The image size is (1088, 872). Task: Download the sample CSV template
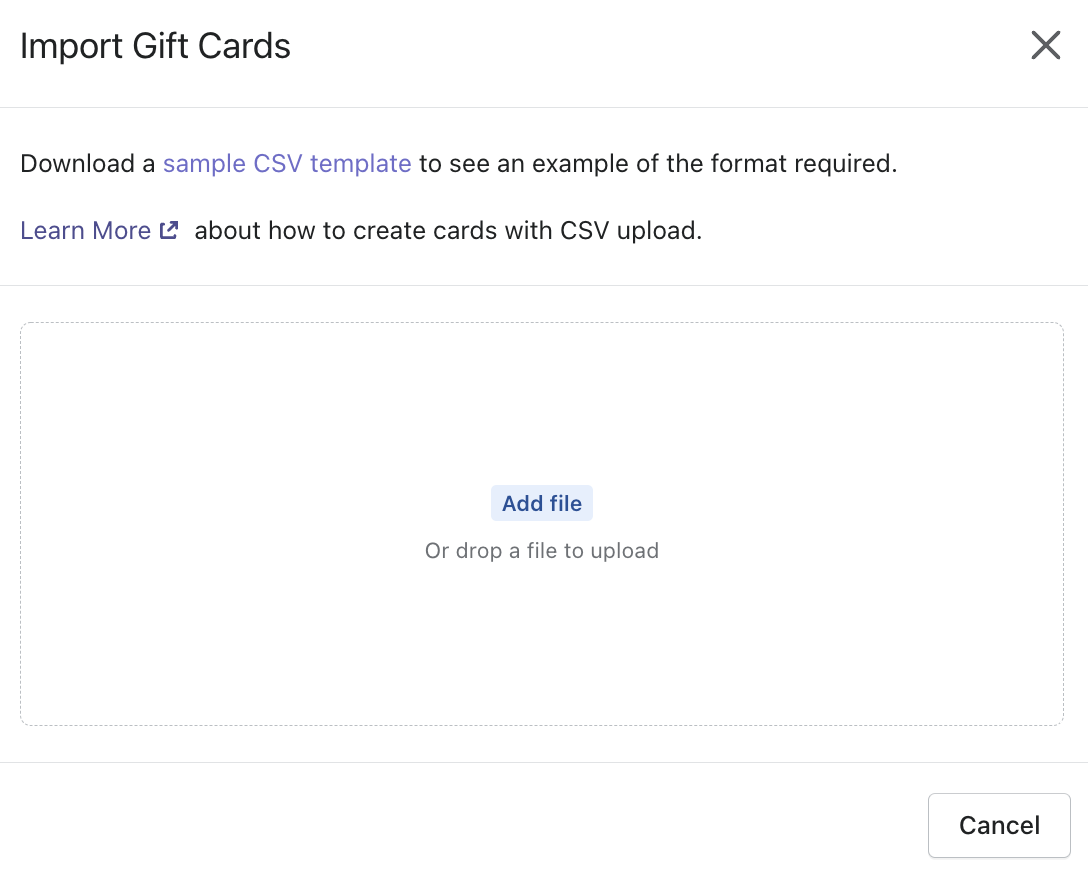(x=287, y=164)
